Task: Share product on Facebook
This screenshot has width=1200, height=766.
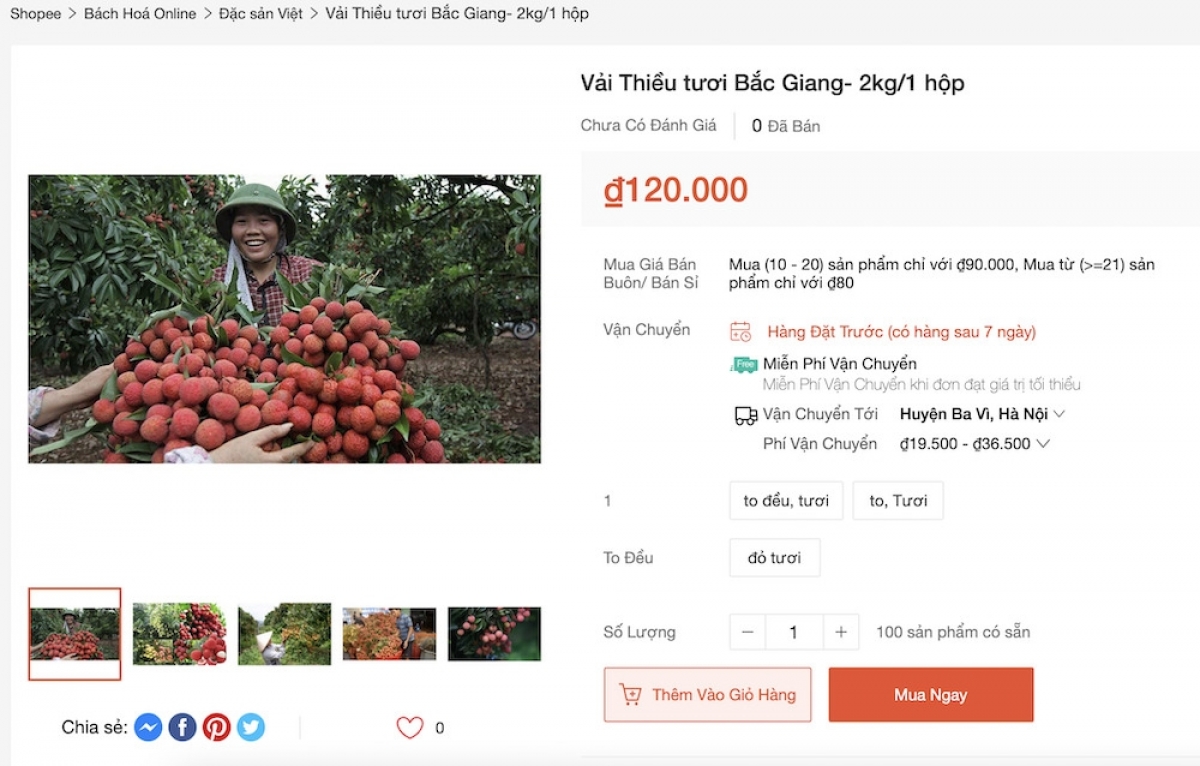Action: point(182,727)
